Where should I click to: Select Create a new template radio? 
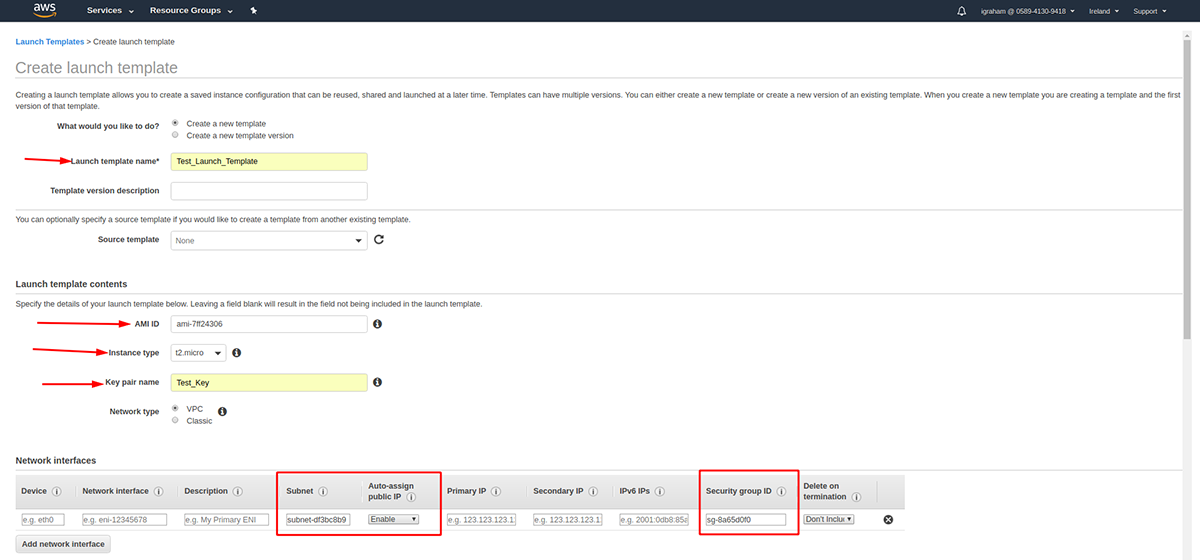(175, 124)
